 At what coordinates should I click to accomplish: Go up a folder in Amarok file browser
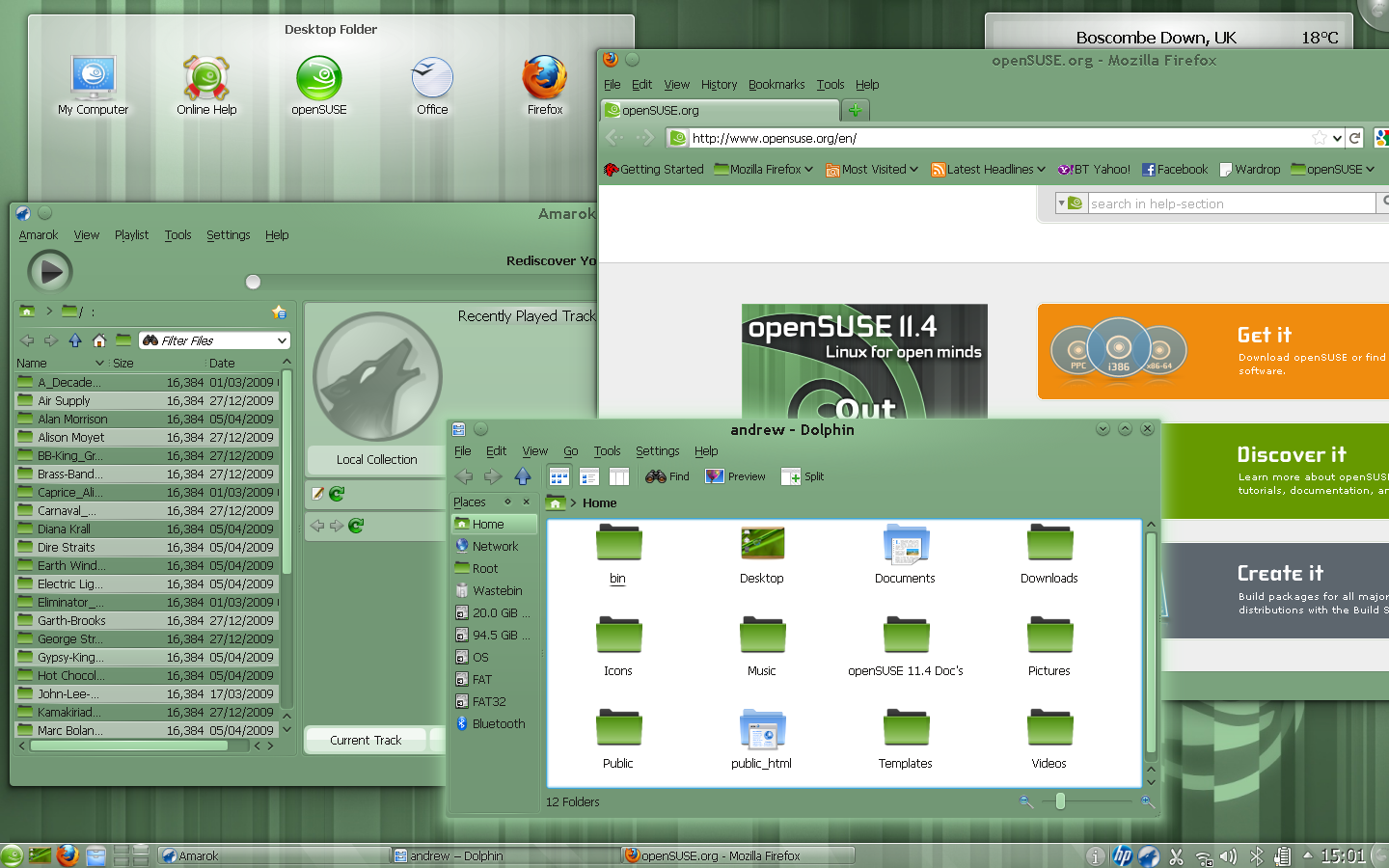pyautogui.click(x=75, y=340)
